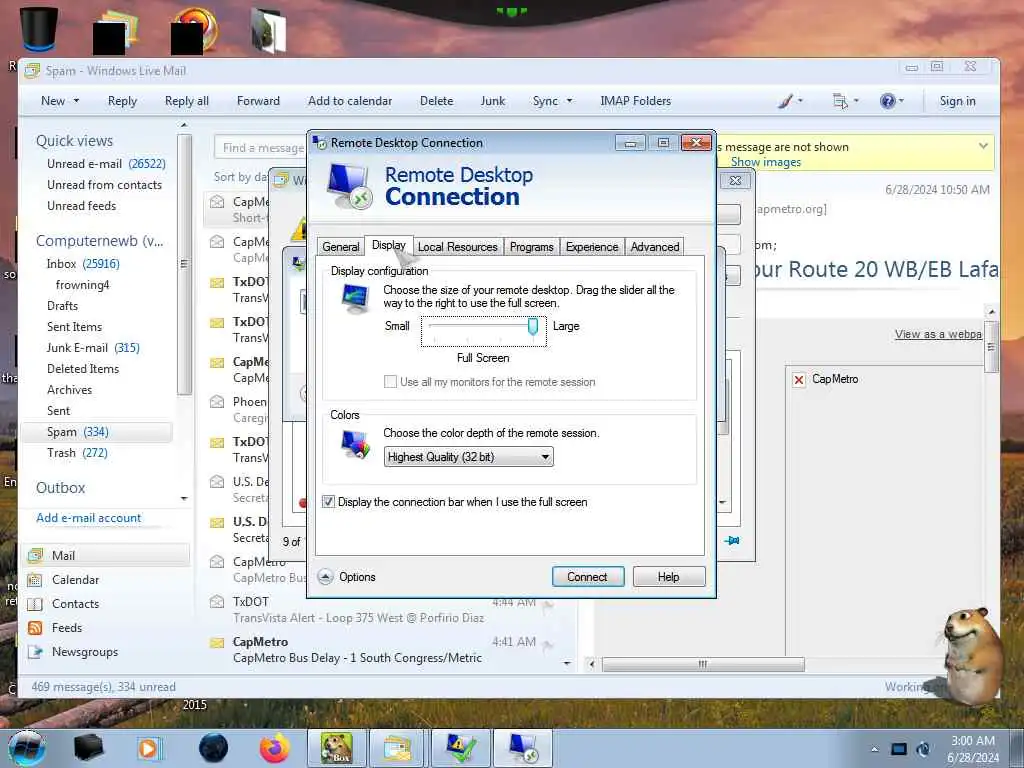Click the Connect button
The width and height of the screenshot is (1024, 768).
pos(587,577)
